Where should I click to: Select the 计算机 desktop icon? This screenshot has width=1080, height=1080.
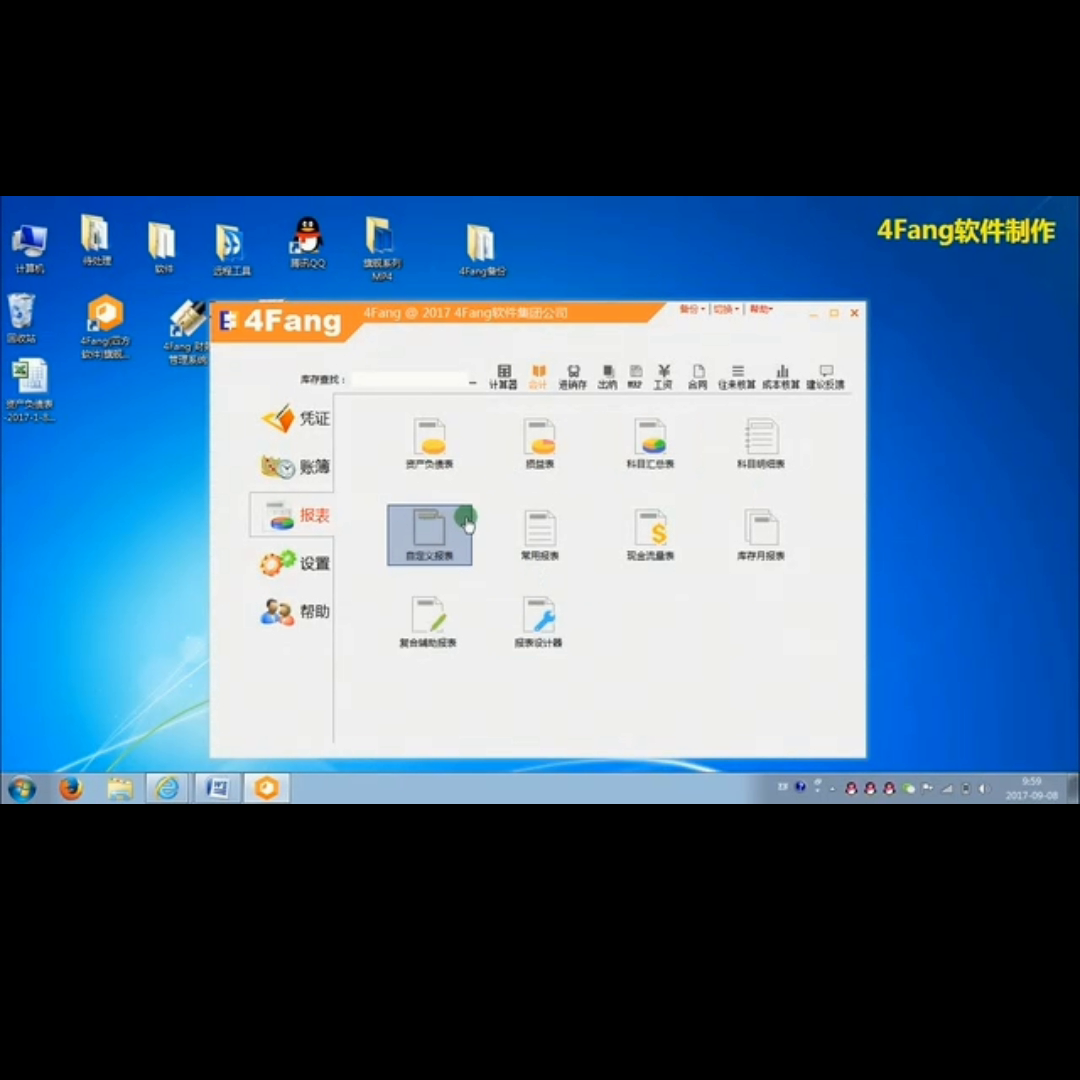(x=30, y=249)
